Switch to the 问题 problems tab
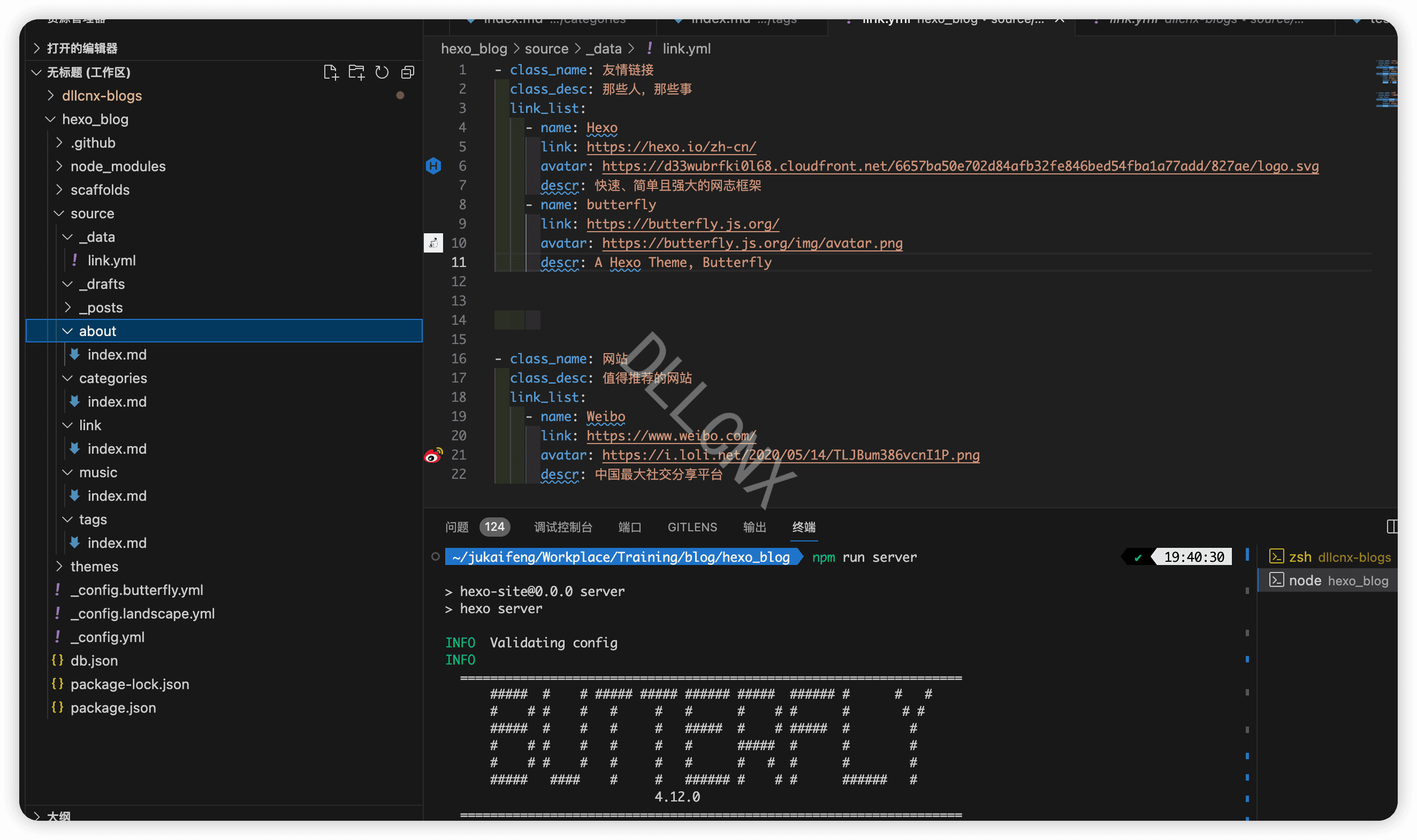Image resolution: width=1417 pixels, height=840 pixels. pos(457,527)
